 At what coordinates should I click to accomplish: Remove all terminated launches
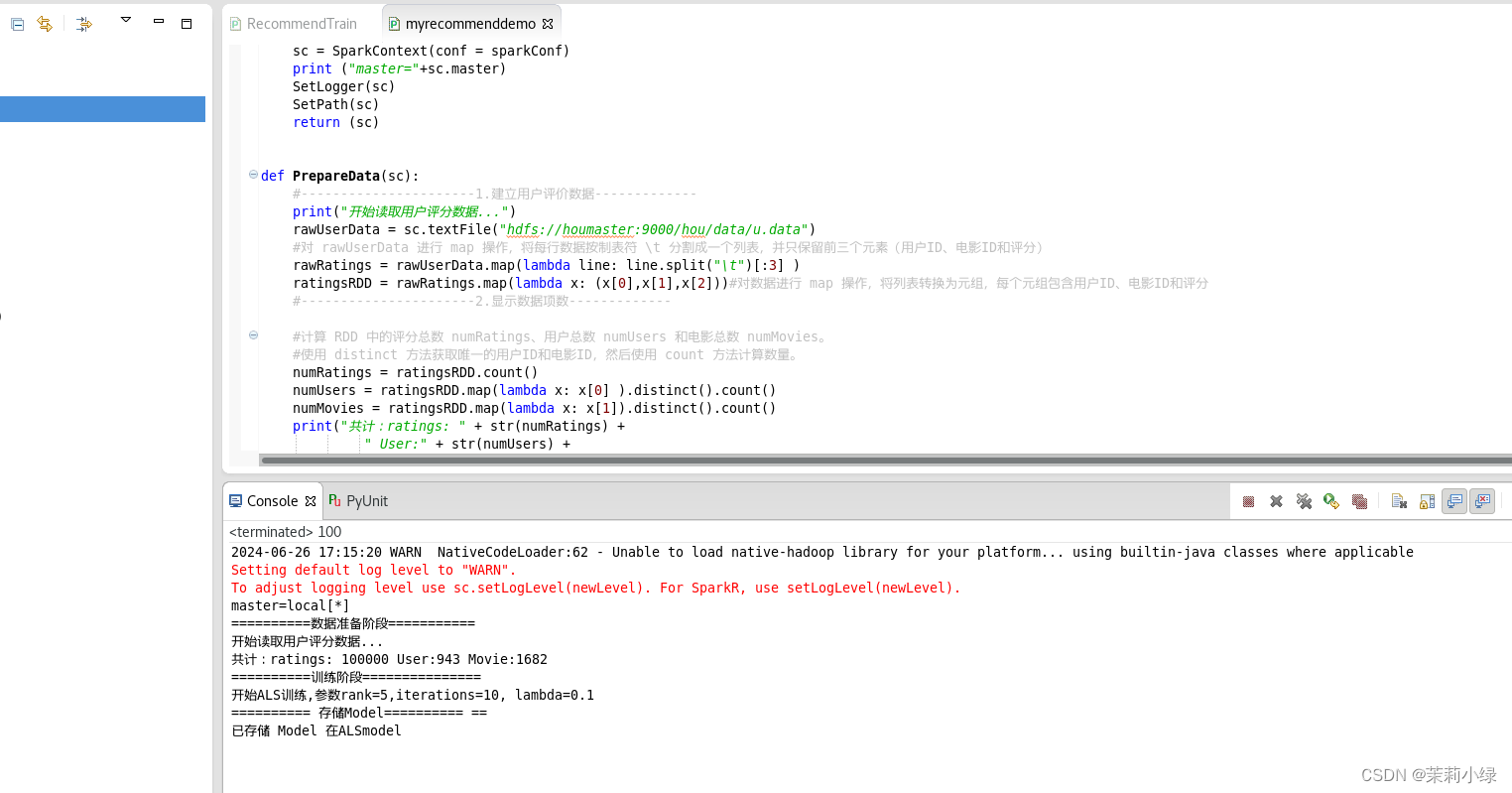(1304, 501)
